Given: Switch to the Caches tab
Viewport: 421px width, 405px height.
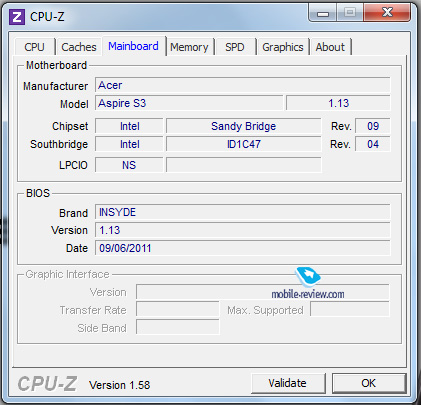Looking at the screenshot, I should pyautogui.click(x=79, y=47).
